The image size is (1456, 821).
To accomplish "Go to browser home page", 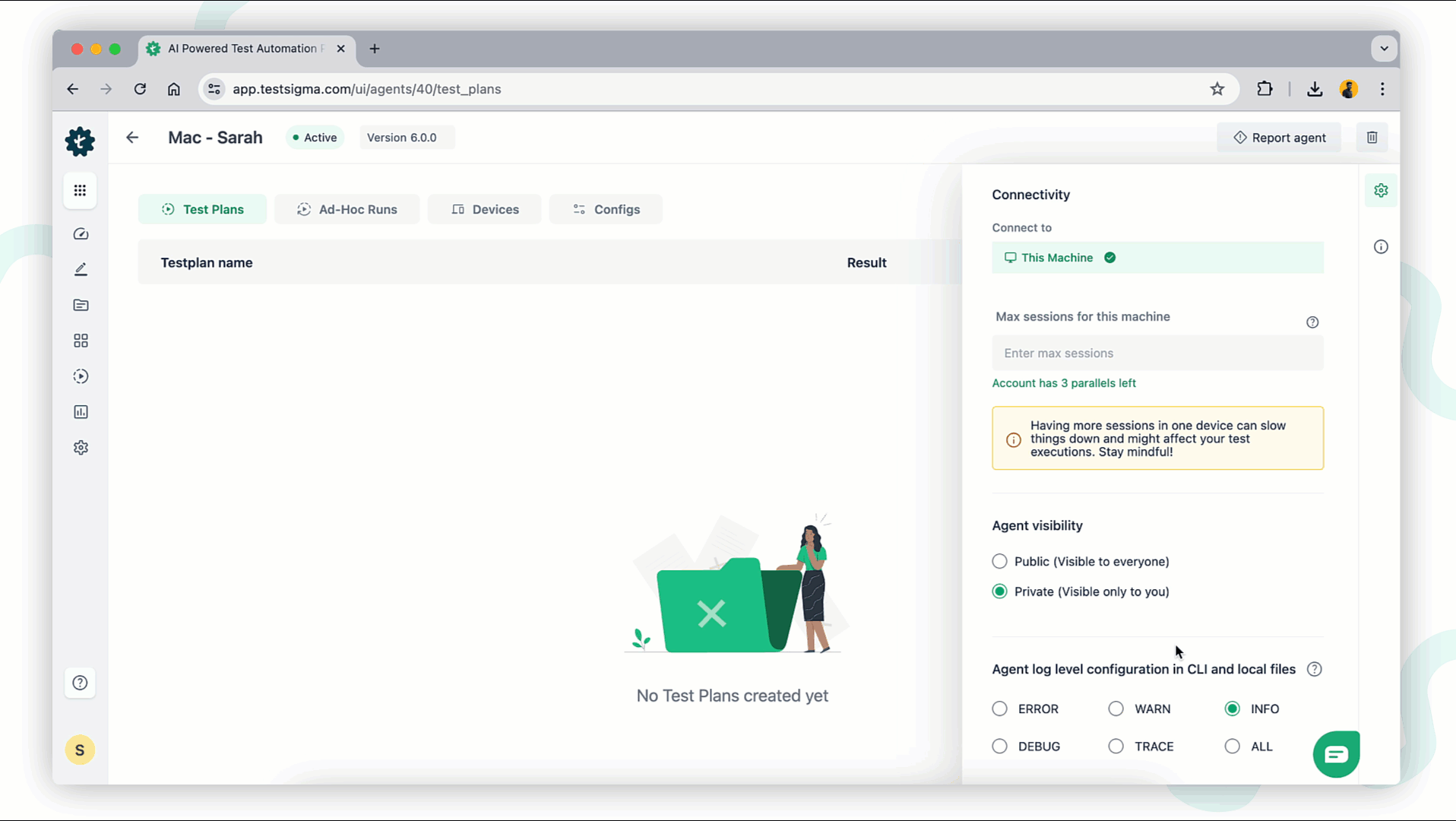I will click(x=174, y=89).
